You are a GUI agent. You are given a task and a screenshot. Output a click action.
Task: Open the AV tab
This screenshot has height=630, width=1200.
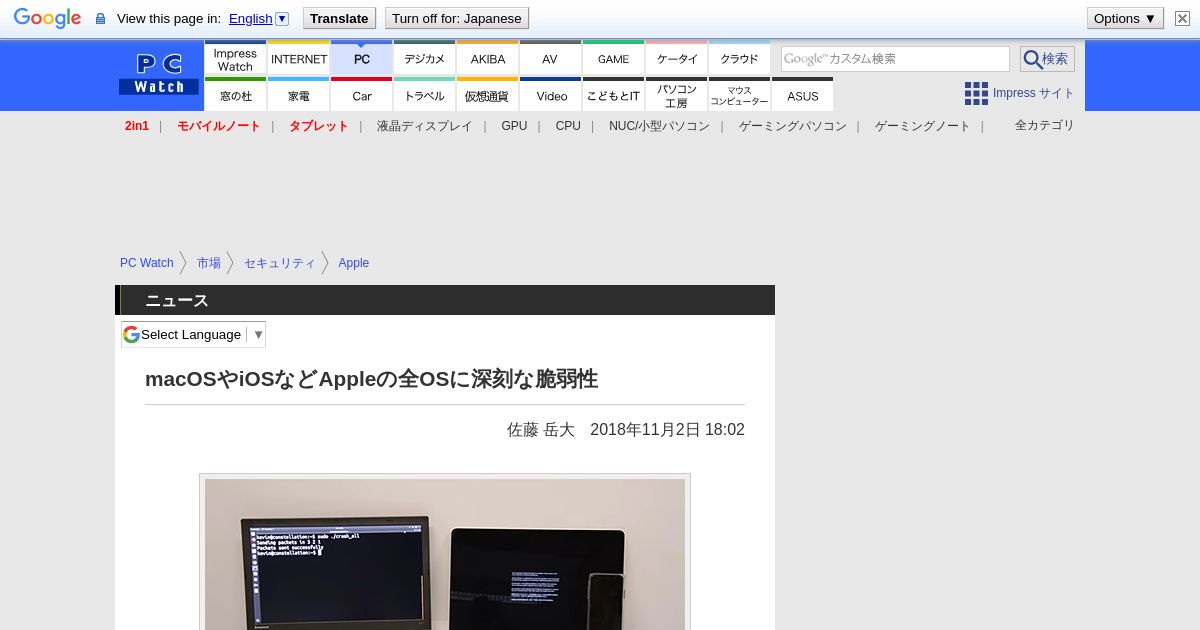click(x=550, y=58)
